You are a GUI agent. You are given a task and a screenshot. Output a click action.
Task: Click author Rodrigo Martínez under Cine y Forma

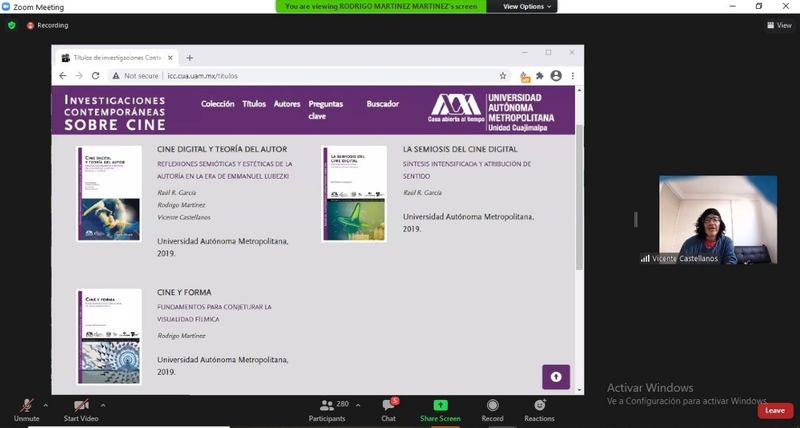[x=181, y=336]
